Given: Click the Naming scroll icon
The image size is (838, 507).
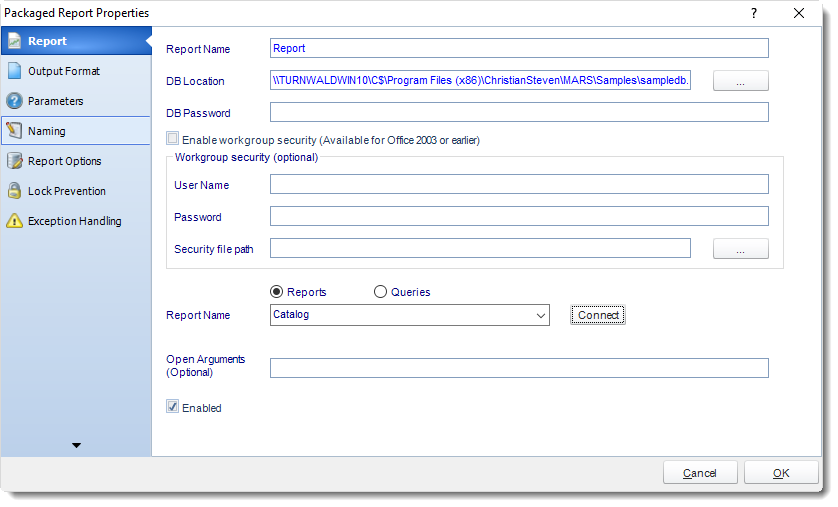Looking at the screenshot, I should click(14, 131).
